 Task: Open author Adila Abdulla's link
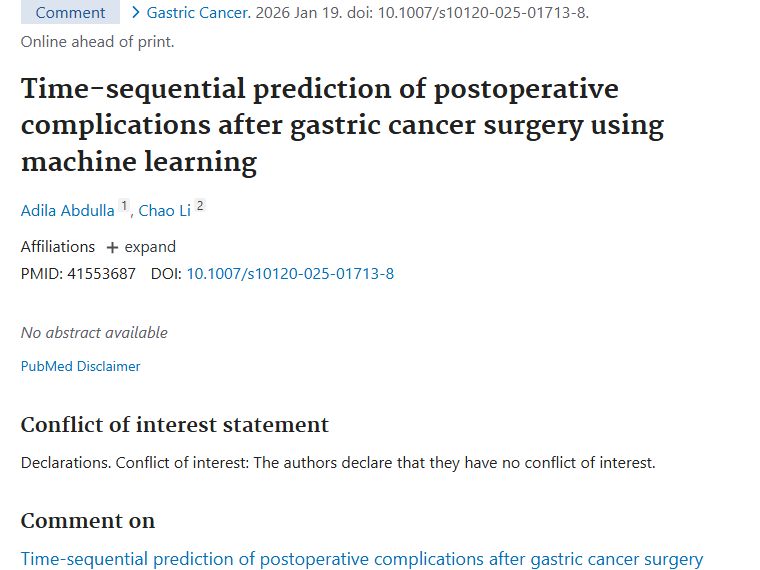pos(67,211)
